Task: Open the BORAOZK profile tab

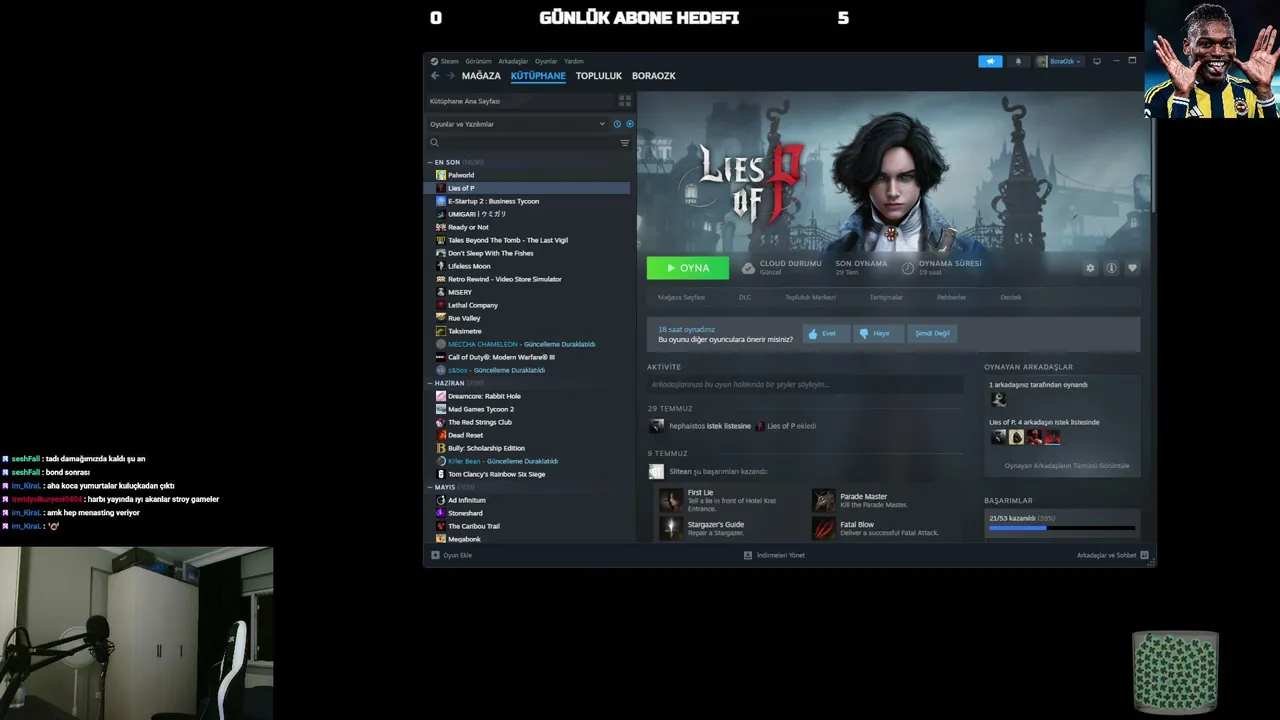Action: (654, 76)
